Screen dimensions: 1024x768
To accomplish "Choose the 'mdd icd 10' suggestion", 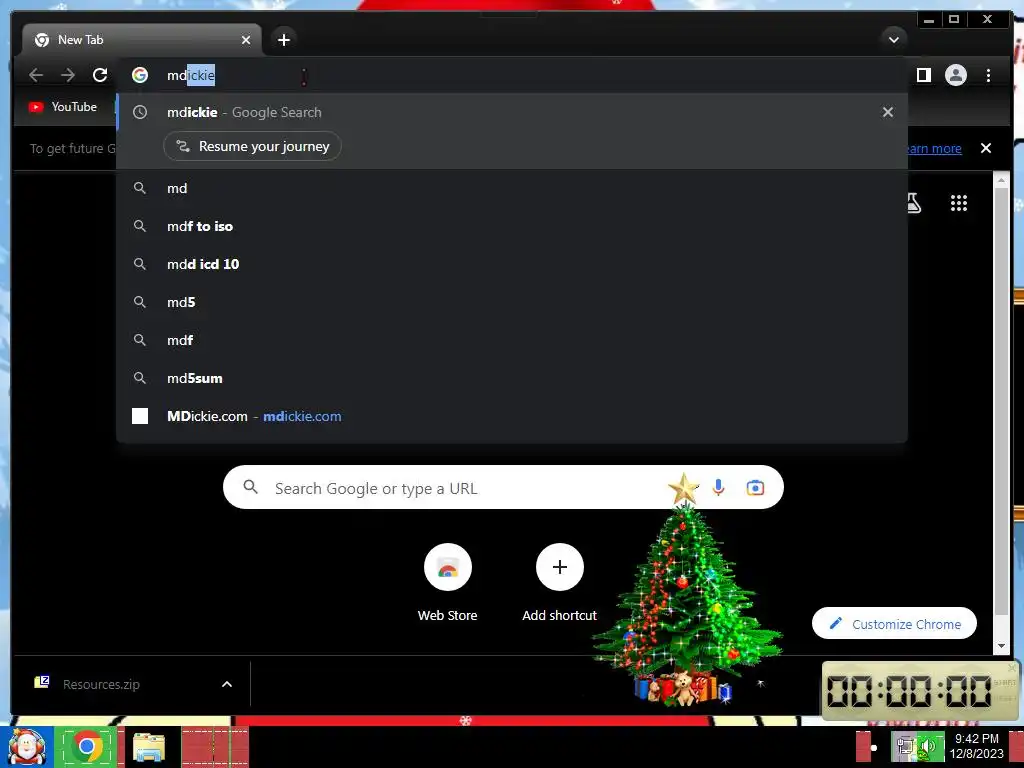I will pyautogui.click(x=512, y=264).
